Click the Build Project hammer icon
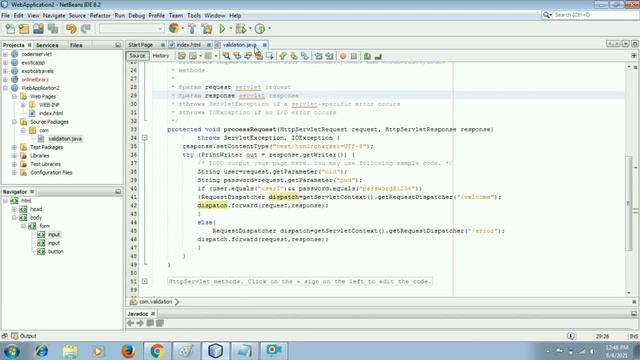Viewport: 640px width, 360px height. pyautogui.click(x=192, y=29)
